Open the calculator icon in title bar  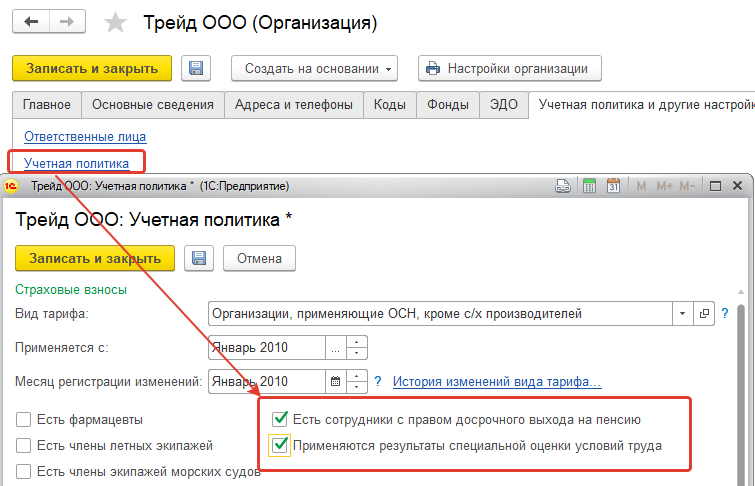point(589,185)
